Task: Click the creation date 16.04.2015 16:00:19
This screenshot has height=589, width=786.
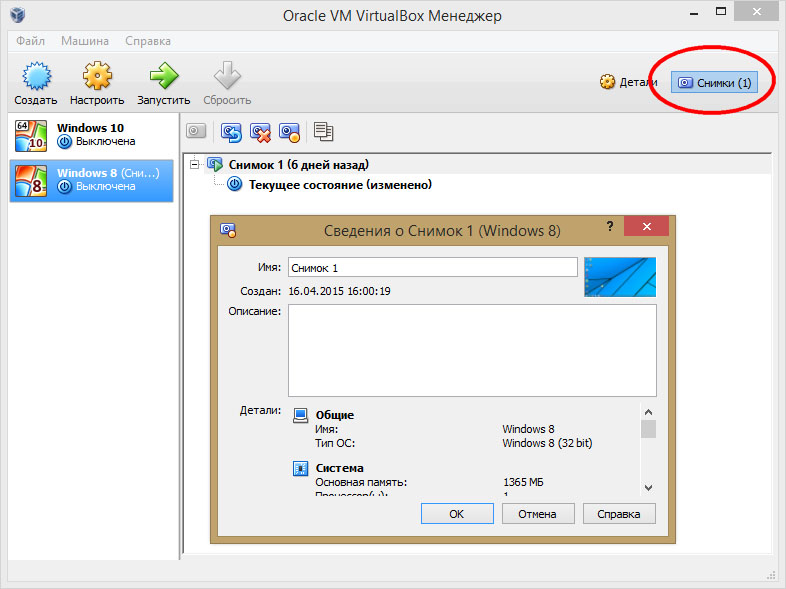Action: [339, 291]
